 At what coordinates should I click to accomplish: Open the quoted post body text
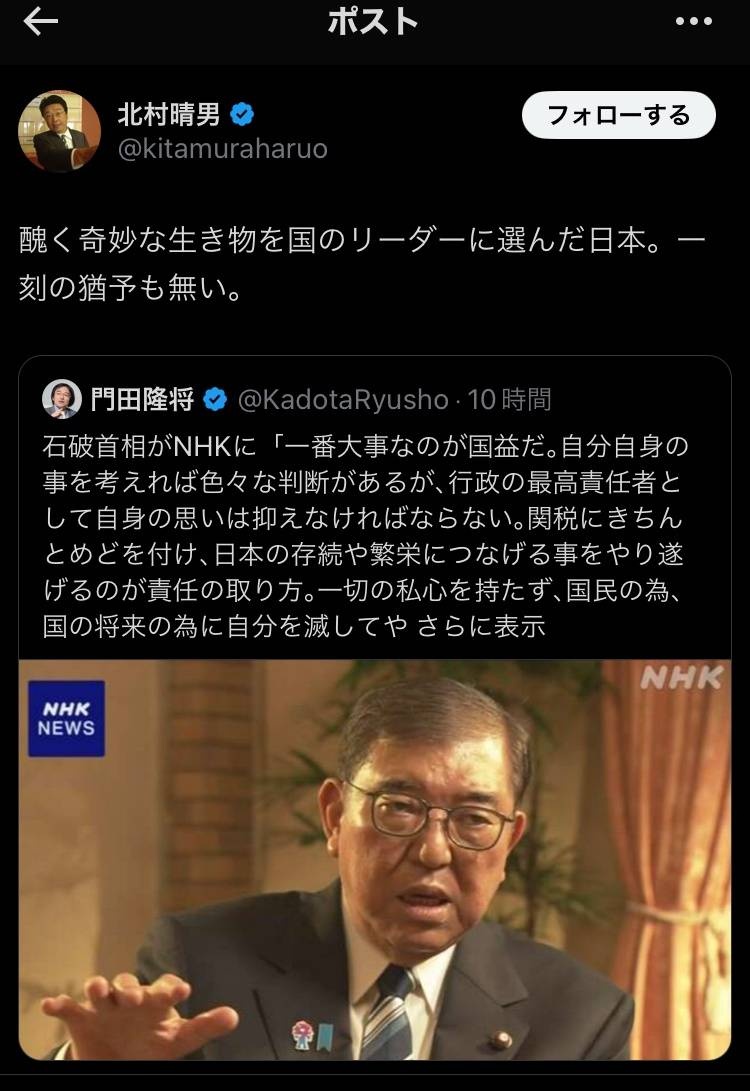[365, 536]
